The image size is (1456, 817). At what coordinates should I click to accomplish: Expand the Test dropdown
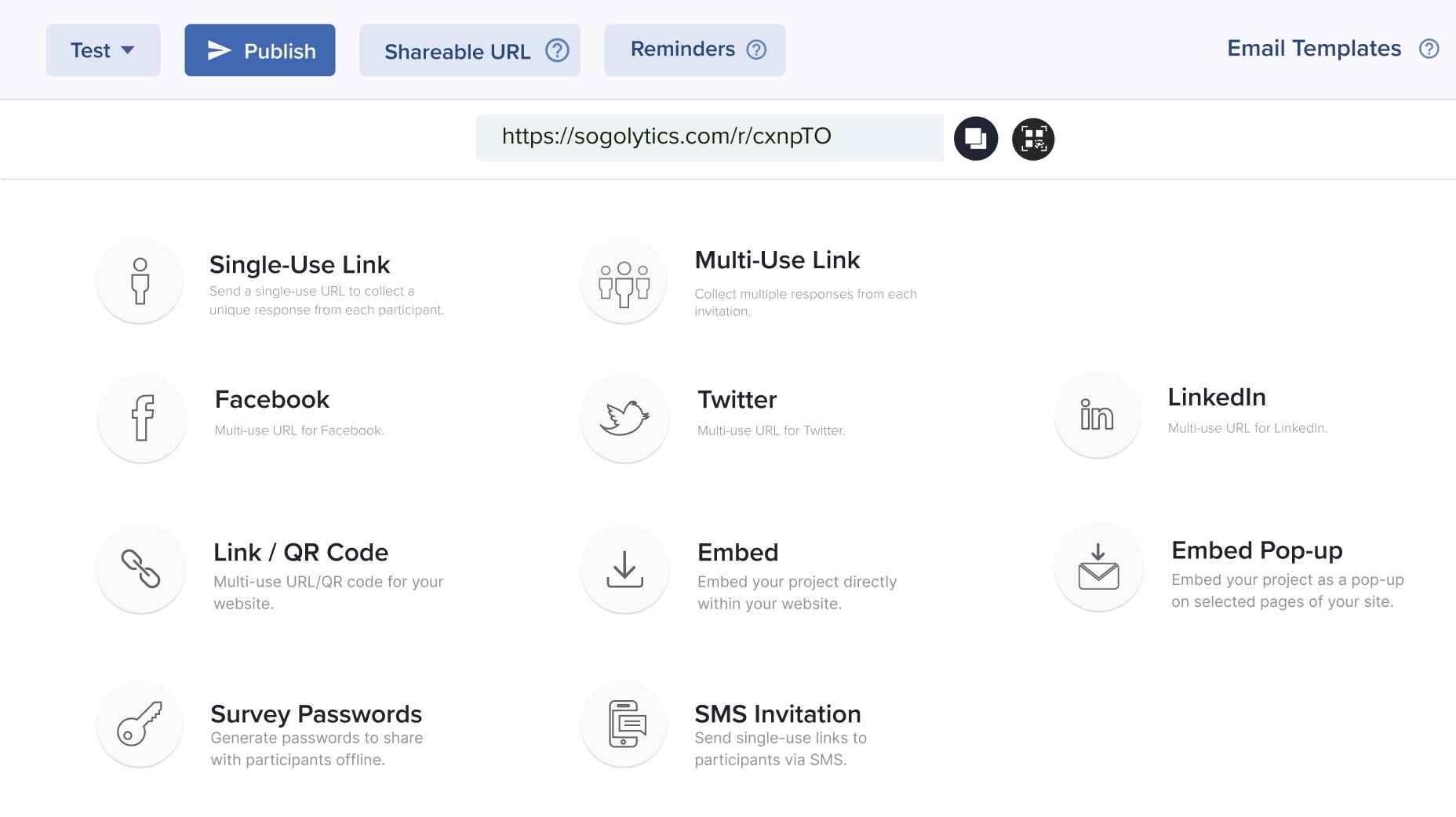click(x=103, y=50)
